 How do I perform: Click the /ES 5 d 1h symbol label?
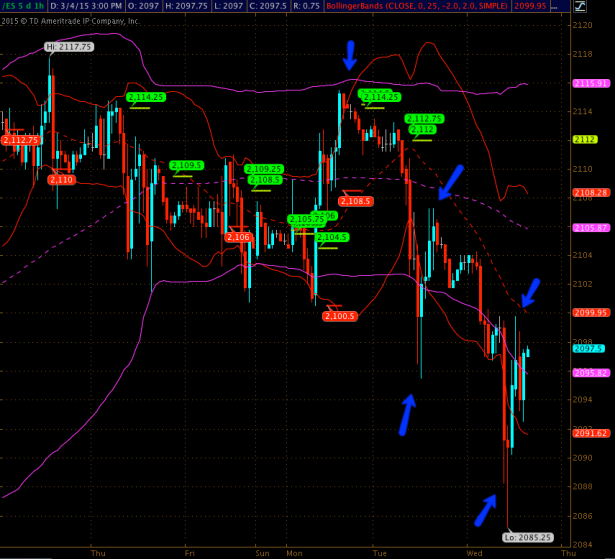click(x=28, y=7)
